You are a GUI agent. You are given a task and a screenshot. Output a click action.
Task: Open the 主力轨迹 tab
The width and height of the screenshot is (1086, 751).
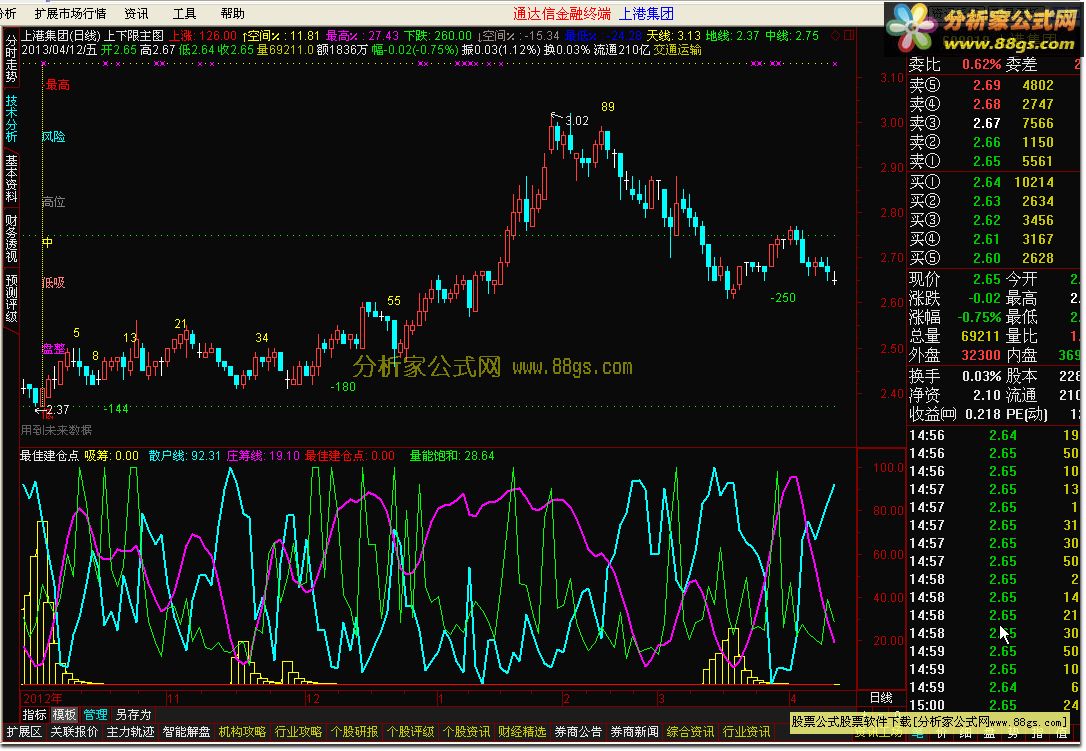(130, 732)
